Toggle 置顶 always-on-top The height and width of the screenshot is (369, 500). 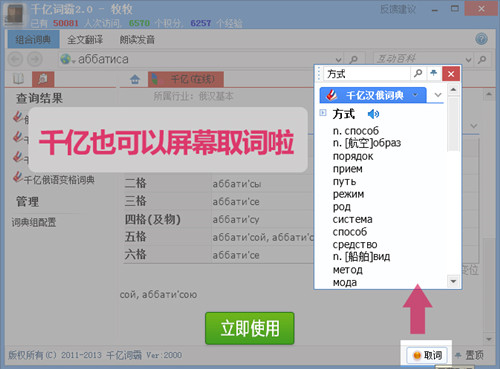pyautogui.click(x=470, y=355)
